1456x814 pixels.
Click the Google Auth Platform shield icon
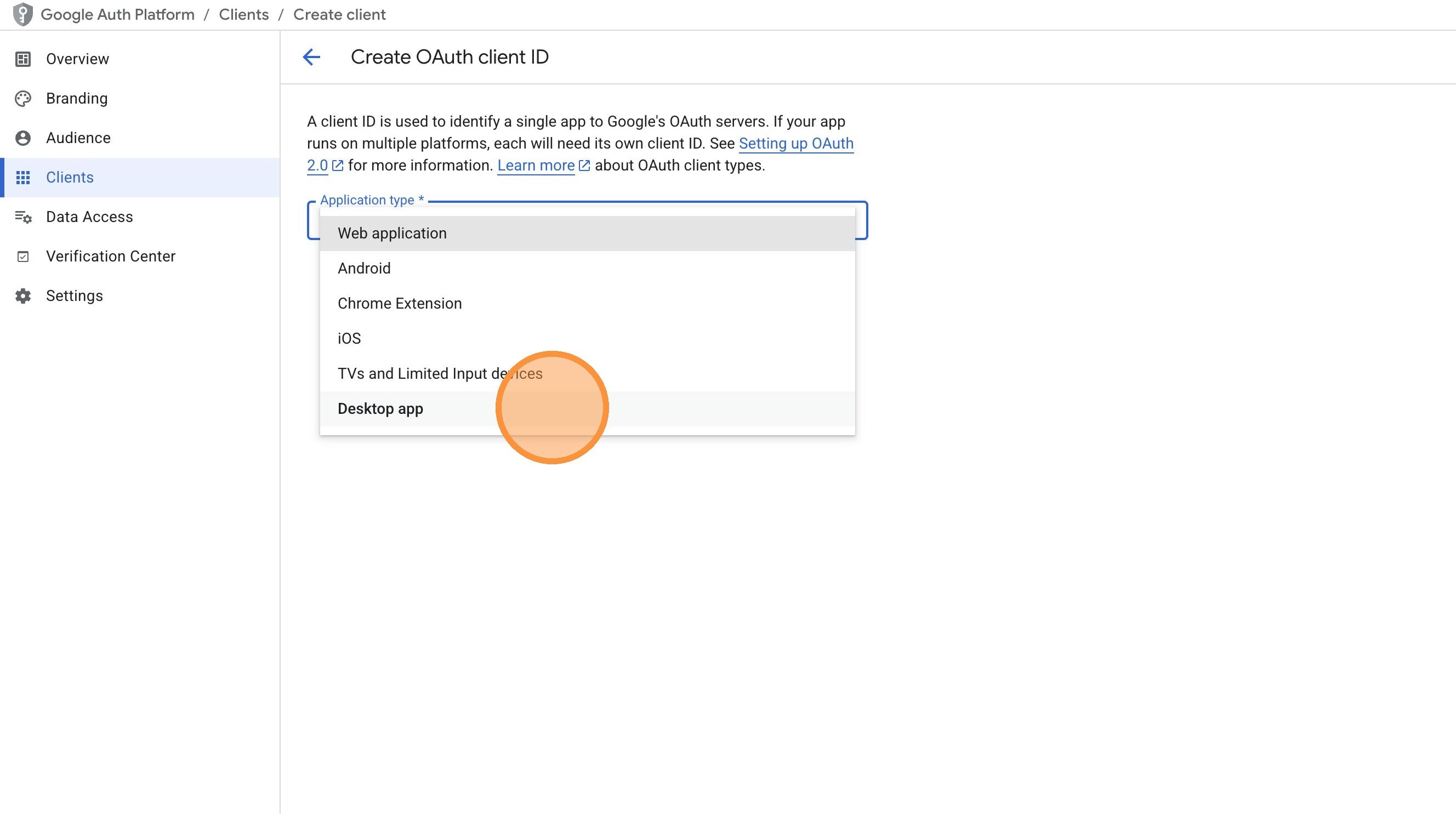point(22,14)
